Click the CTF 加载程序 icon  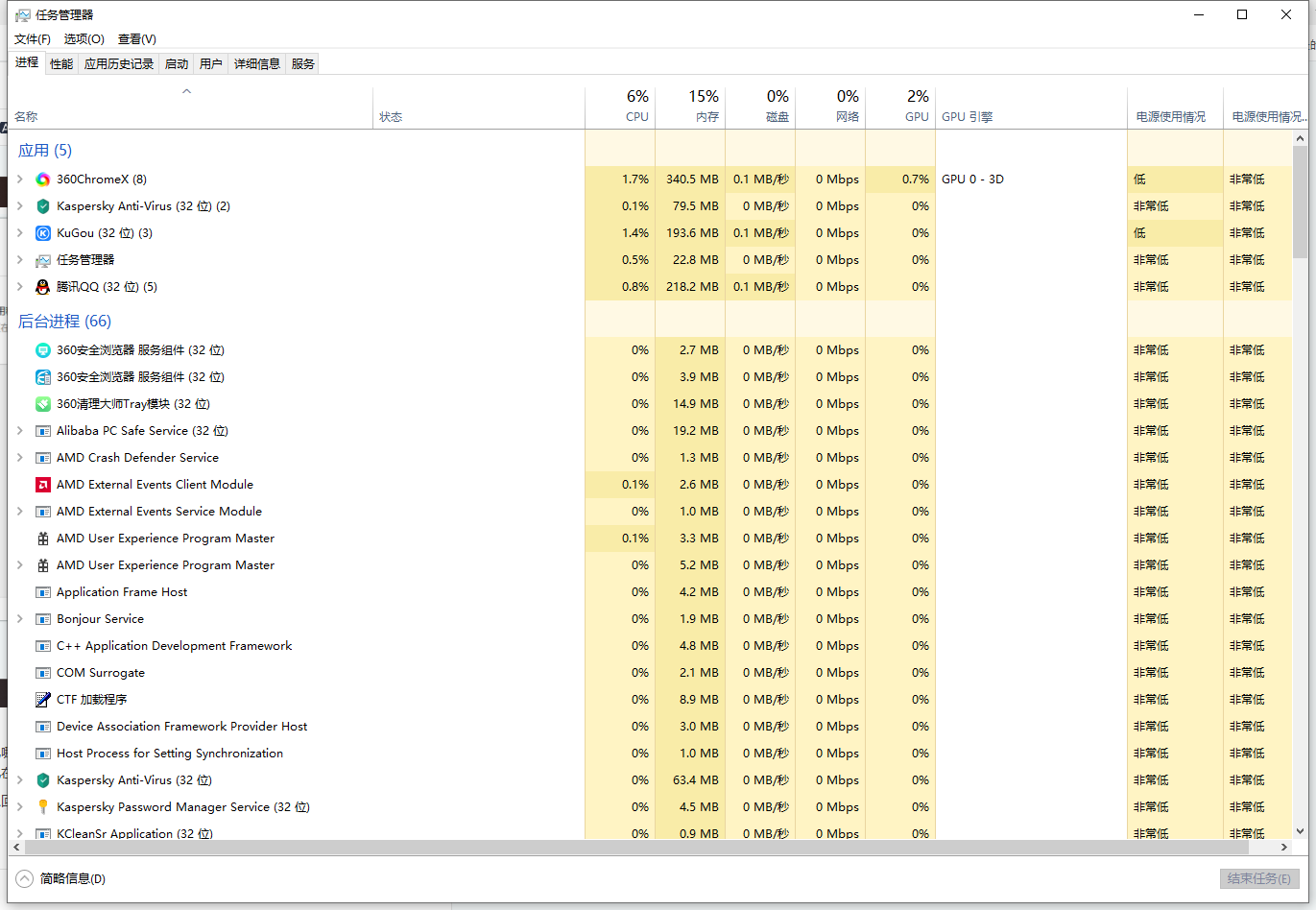[43, 700]
